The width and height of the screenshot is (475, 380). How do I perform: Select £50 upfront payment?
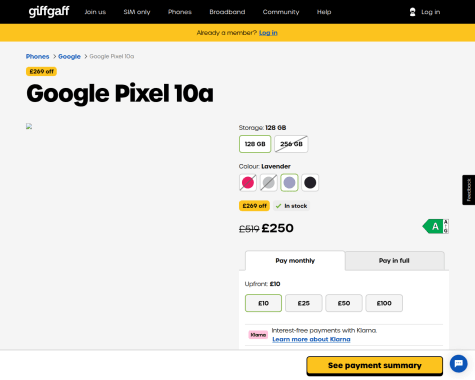pos(344,303)
